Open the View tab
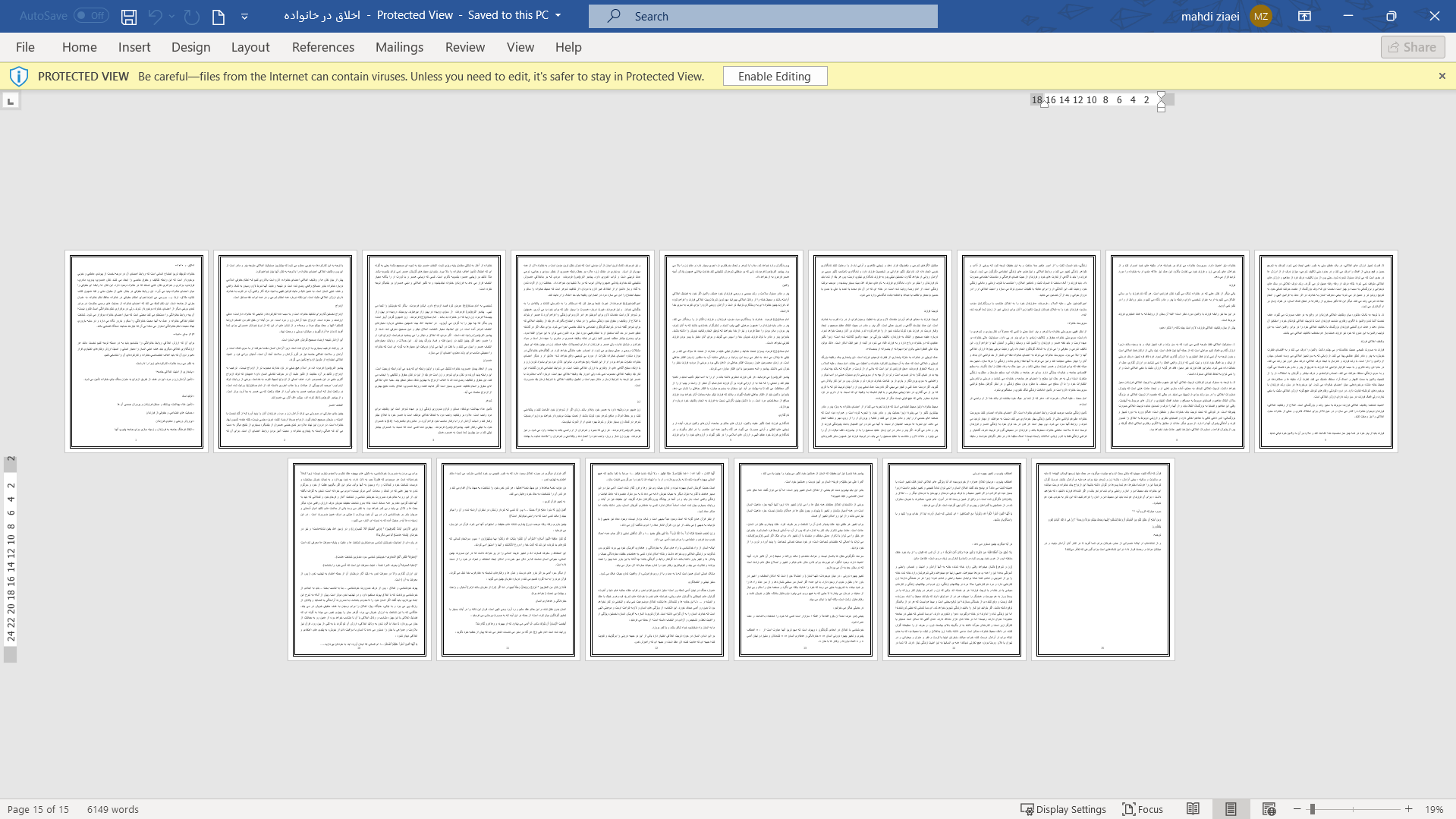 (x=520, y=47)
